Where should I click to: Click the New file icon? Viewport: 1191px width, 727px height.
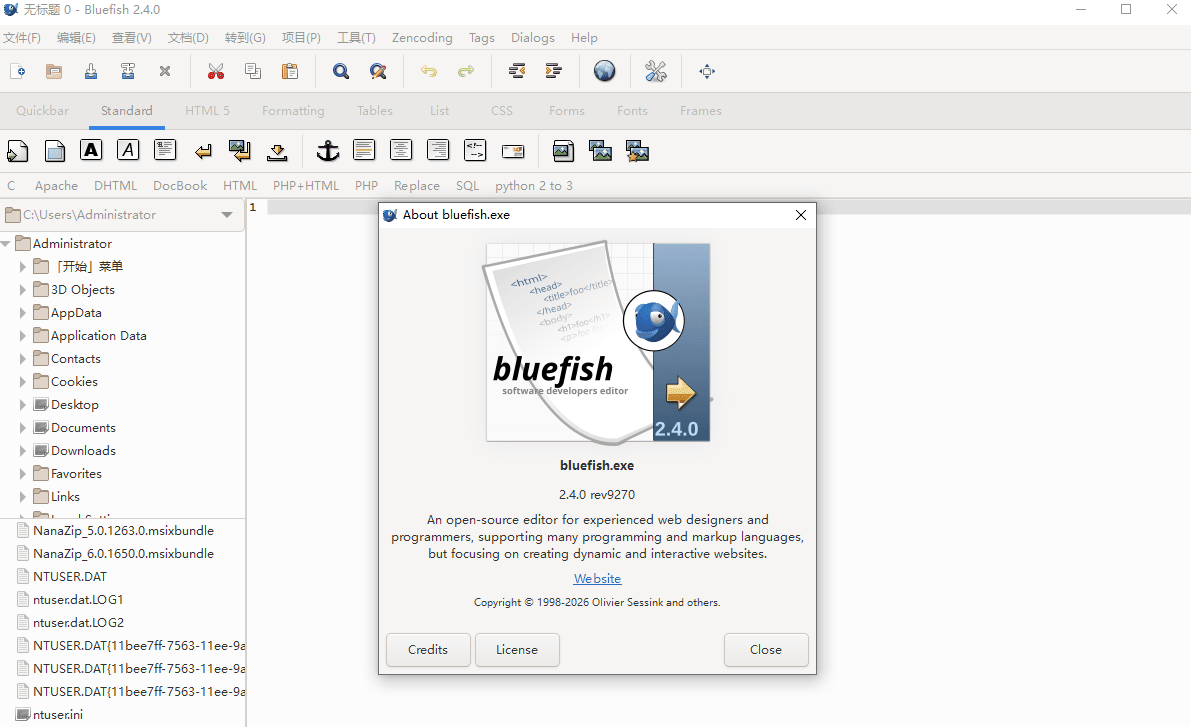click(17, 71)
